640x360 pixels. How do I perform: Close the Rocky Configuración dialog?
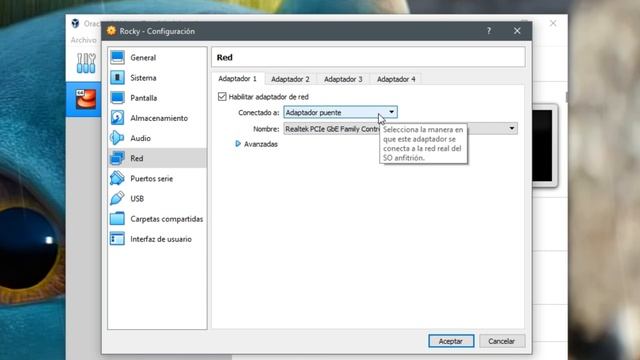click(x=517, y=31)
